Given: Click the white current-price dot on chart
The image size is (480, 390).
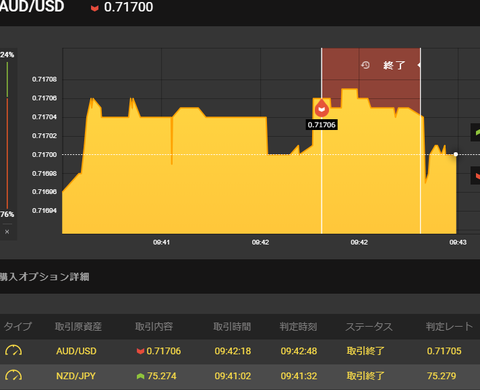Looking at the screenshot, I should pos(456,154).
